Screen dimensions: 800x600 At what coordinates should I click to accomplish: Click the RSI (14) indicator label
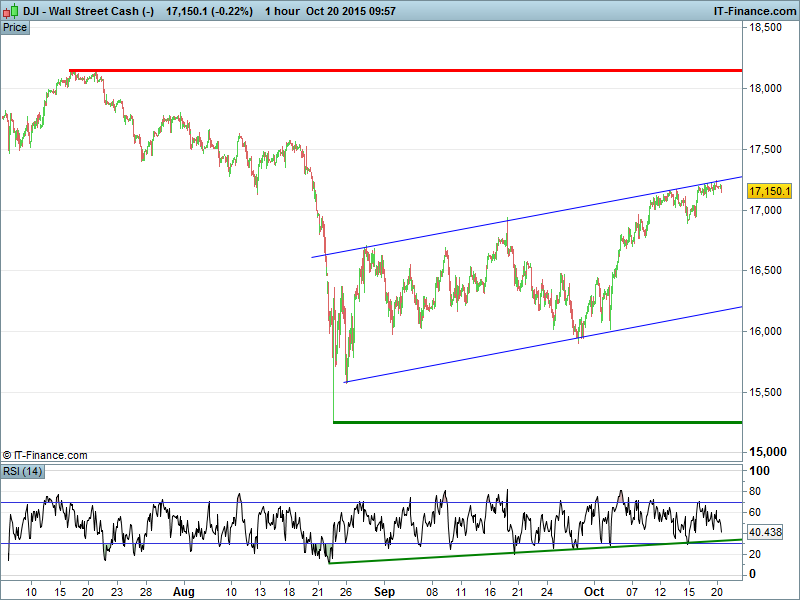point(23,470)
